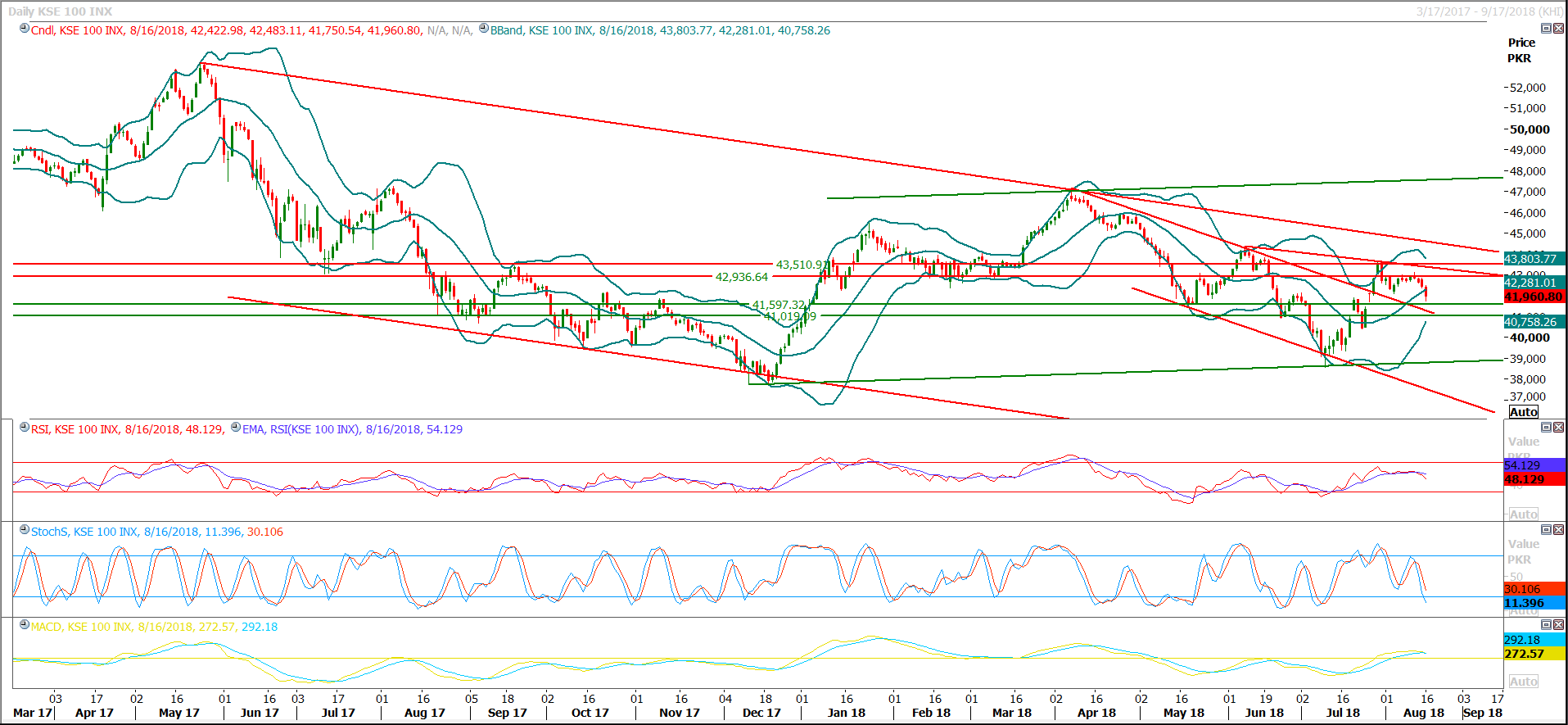This screenshot has width=1568, height=725.
Task: Click the icon before the MACD label
Action: tap(25, 625)
